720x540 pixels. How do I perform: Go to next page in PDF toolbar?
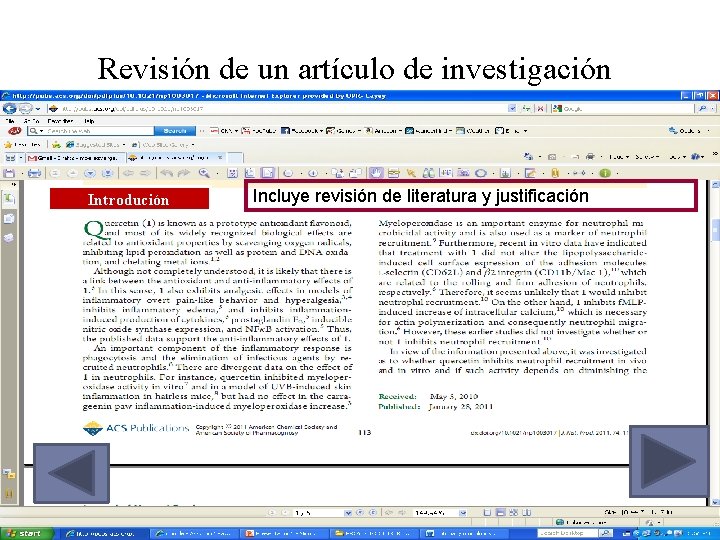pyautogui.click(x=90, y=173)
